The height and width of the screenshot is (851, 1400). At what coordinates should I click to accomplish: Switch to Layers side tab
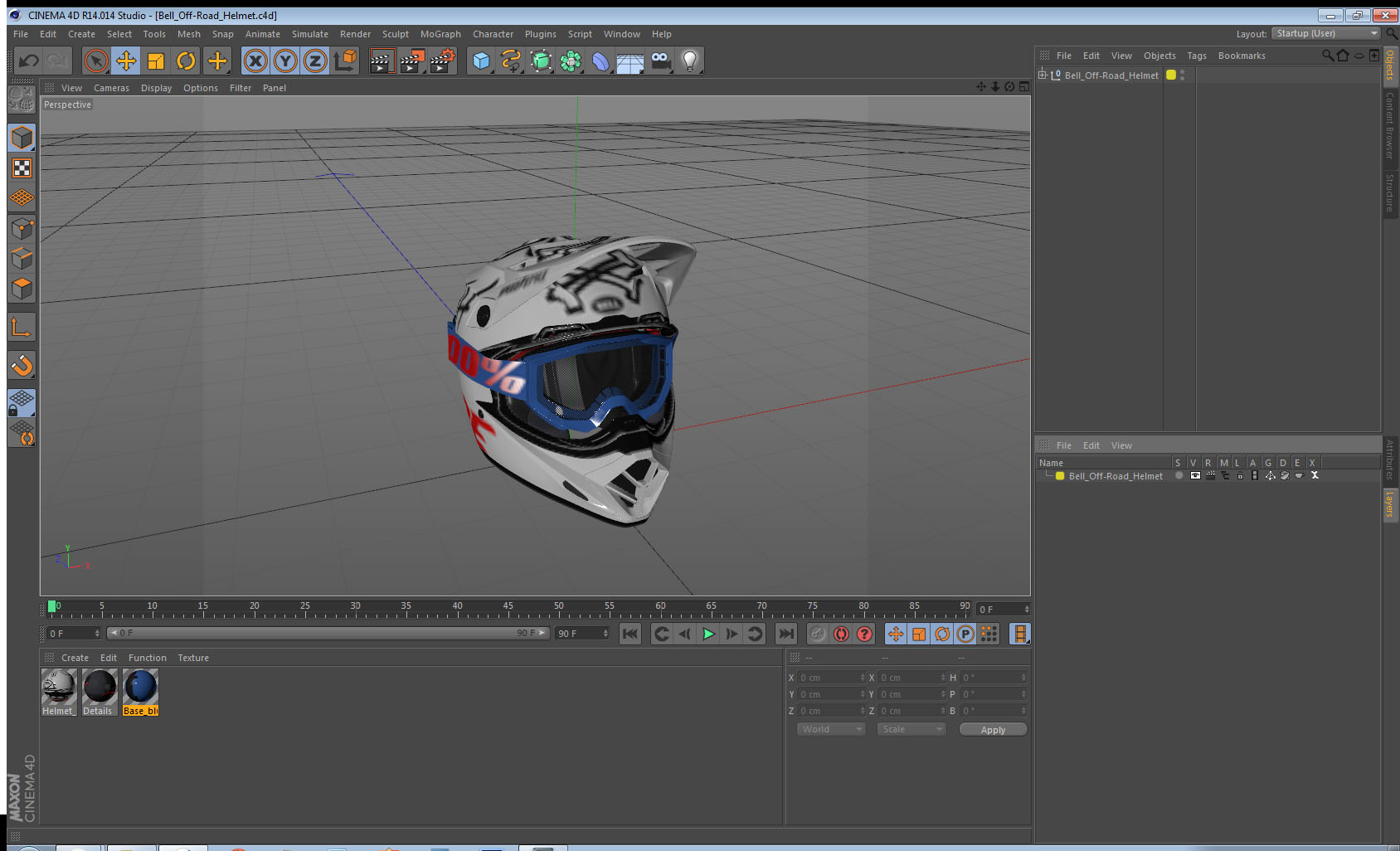click(1389, 504)
